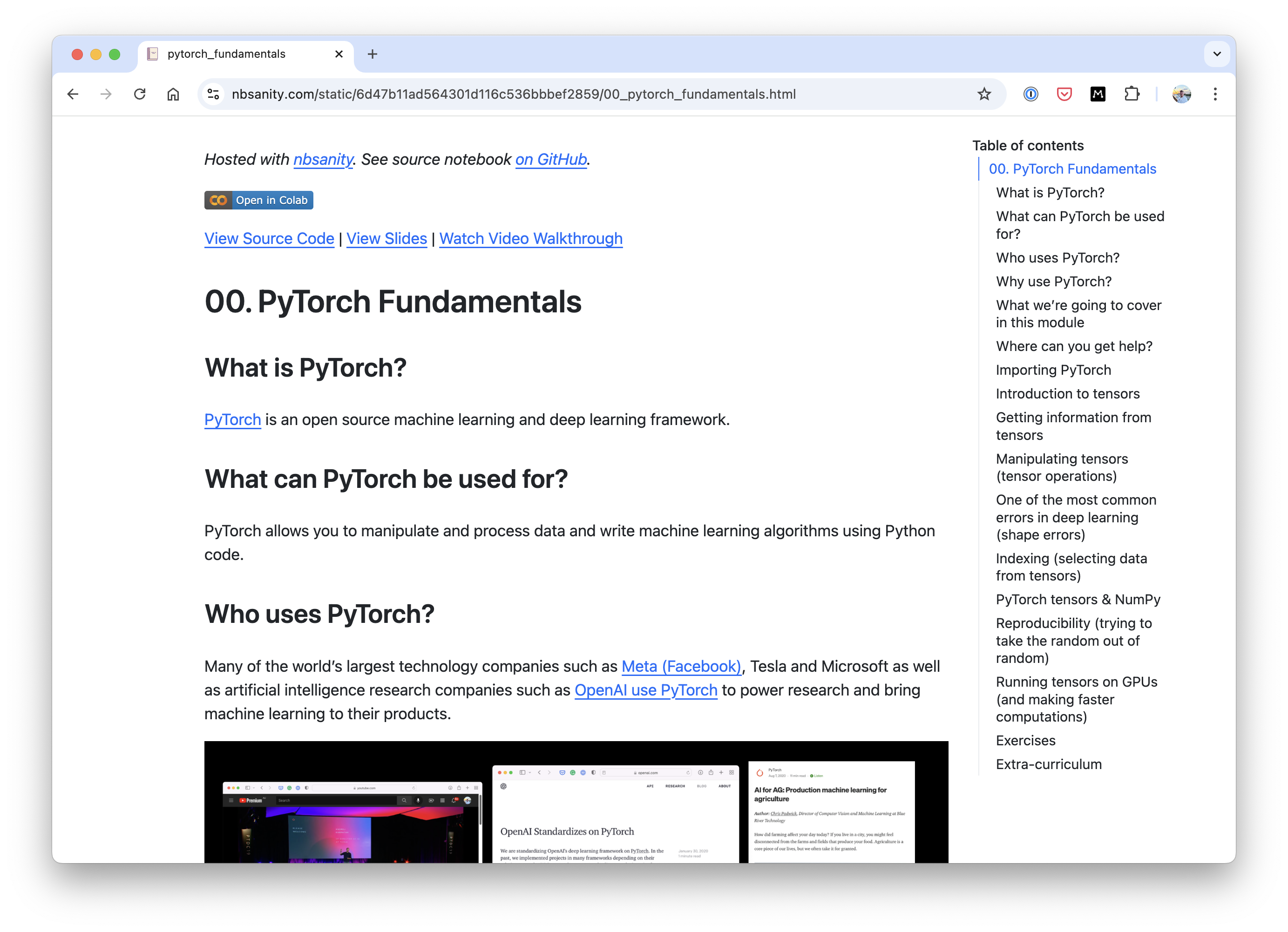This screenshot has width=1288, height=932.
Task: Go to Getting information from tensors
Action: tap(1073, 426)
